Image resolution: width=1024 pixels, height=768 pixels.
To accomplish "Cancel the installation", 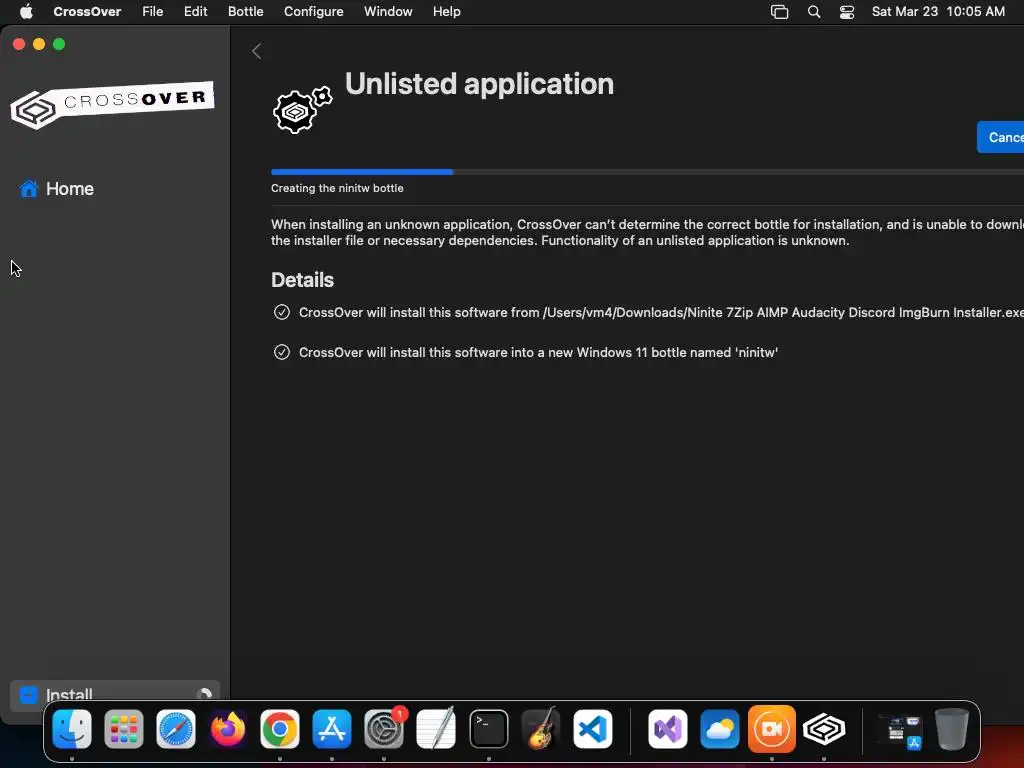I will 1000,137.
